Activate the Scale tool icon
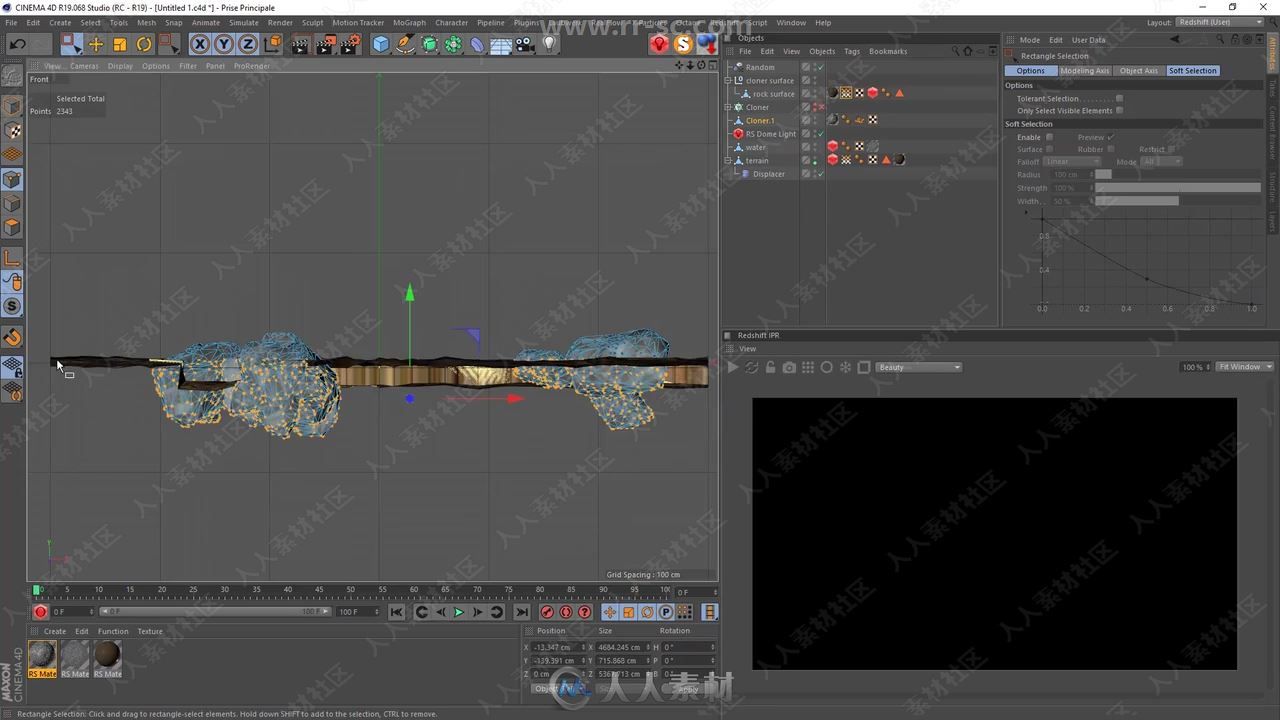 [120, 44]
